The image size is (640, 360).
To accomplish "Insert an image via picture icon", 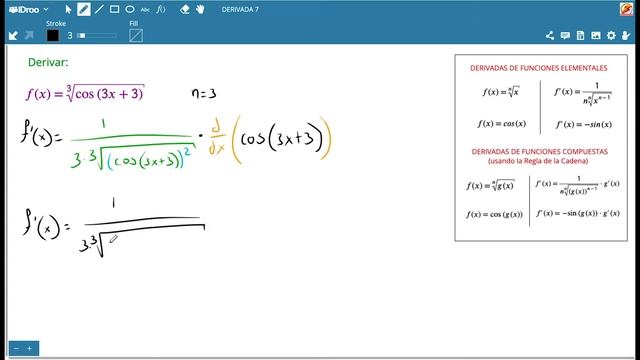I will click(596, 36).
